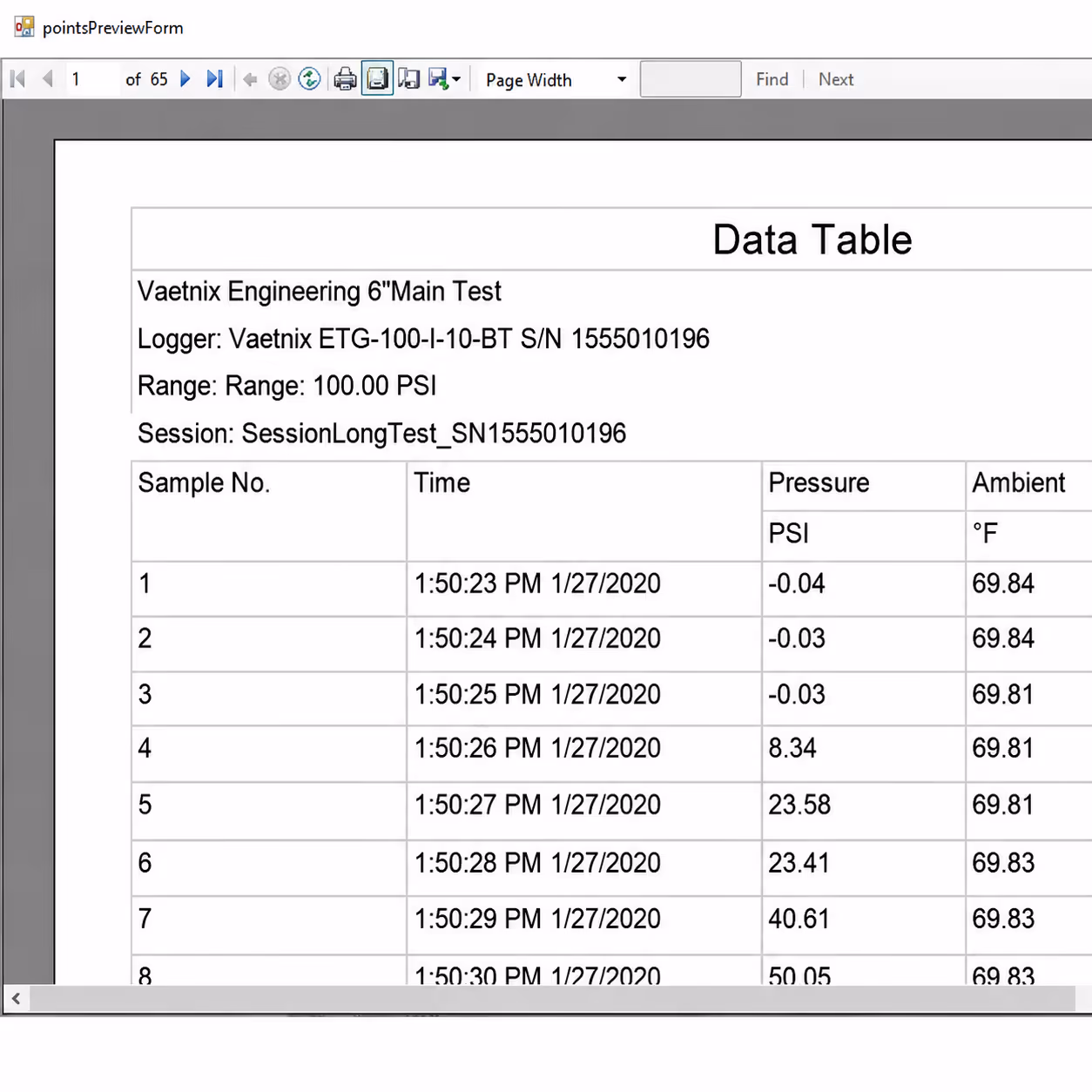Click the "Range: Range: 100.00 PSI" line
The image size is (1092, 1092).
(286, 385)
